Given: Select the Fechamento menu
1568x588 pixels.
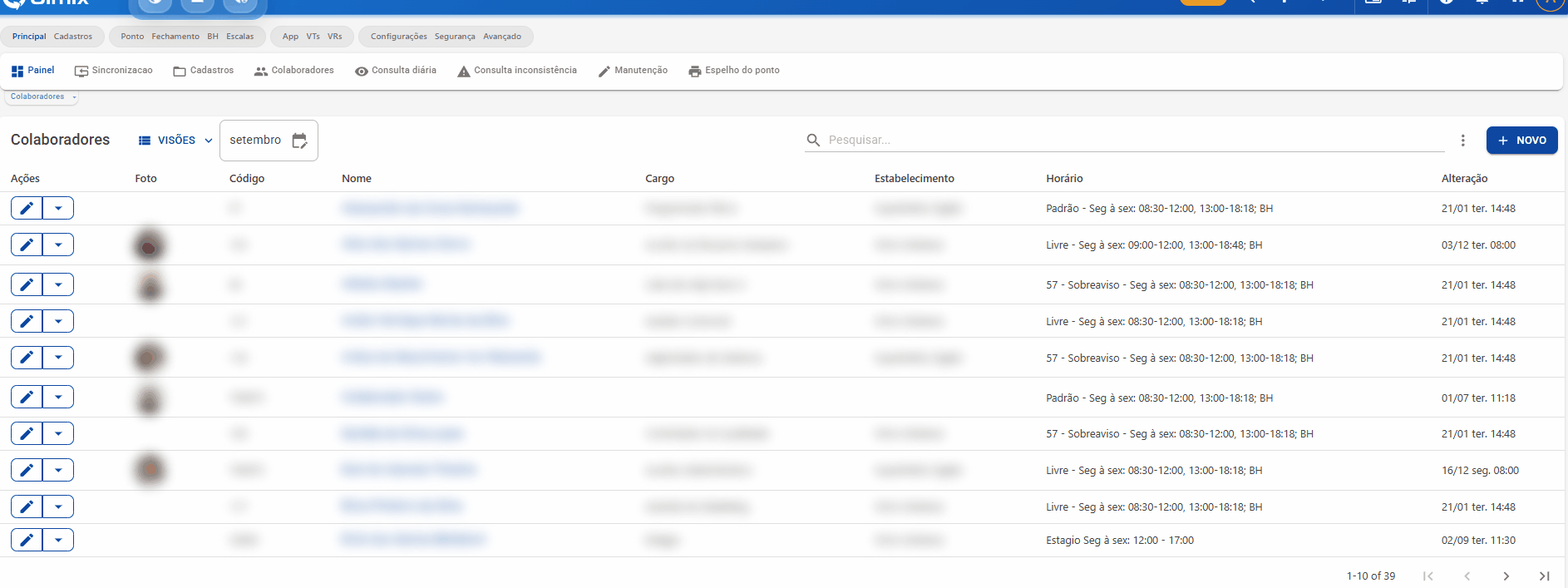Looking at the screenshot, I should click(175, 37).
